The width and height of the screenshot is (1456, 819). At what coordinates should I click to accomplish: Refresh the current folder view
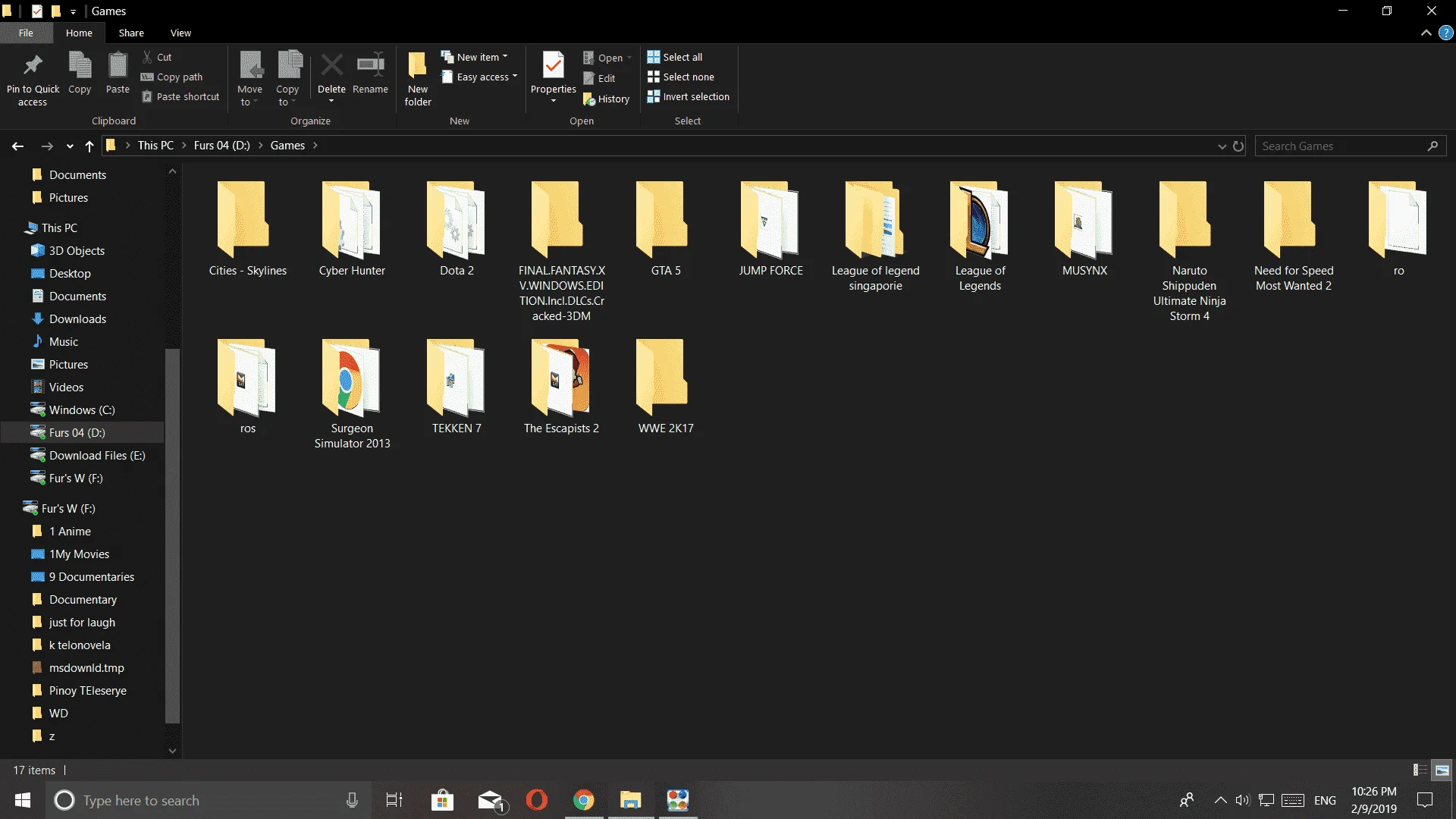point(1238,146)
